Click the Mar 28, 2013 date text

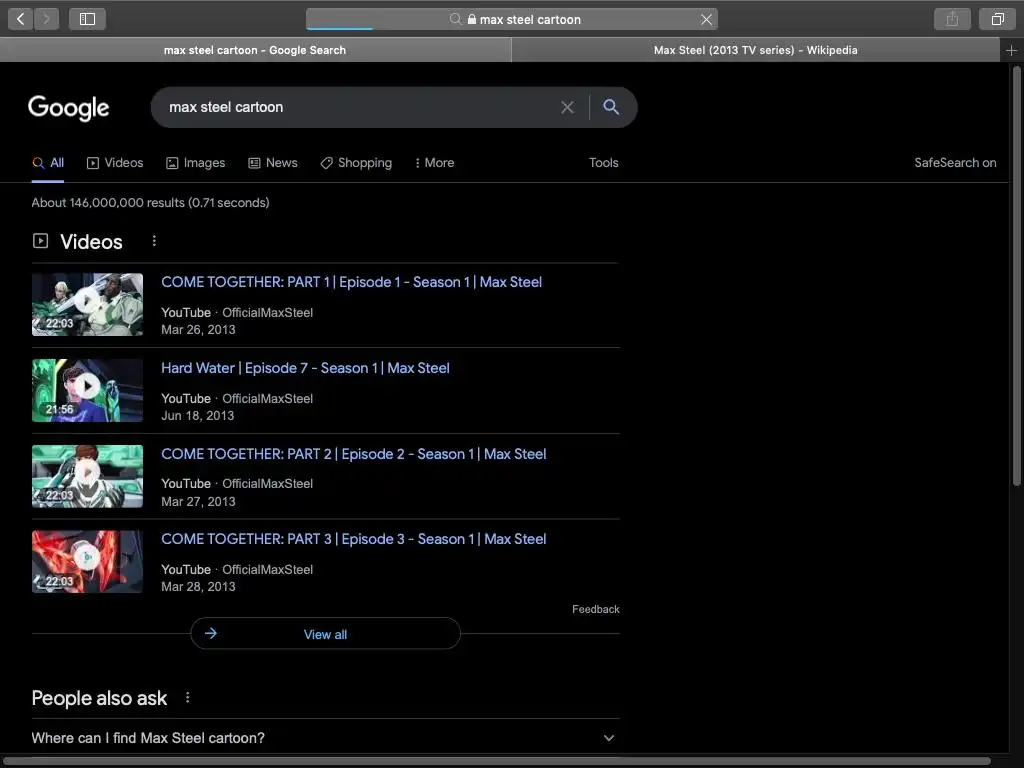pyautogui.click(x=198, y=587)
